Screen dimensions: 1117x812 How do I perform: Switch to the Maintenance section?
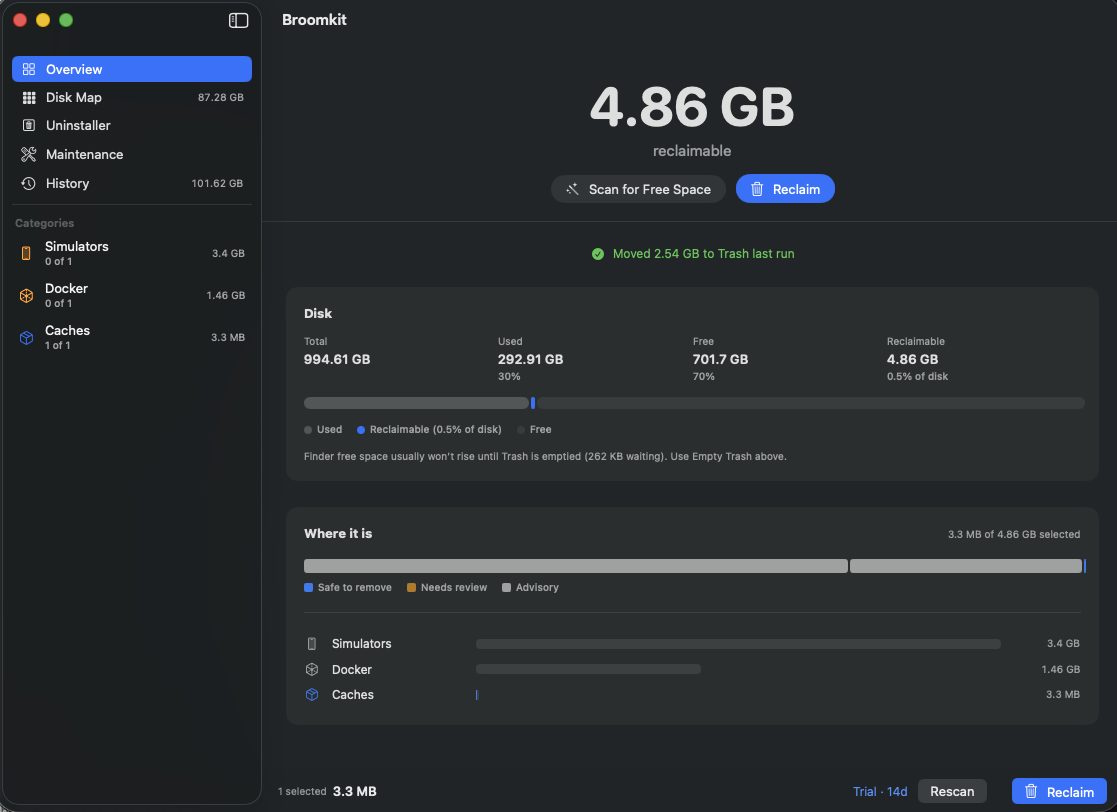[x=132, y=154]
